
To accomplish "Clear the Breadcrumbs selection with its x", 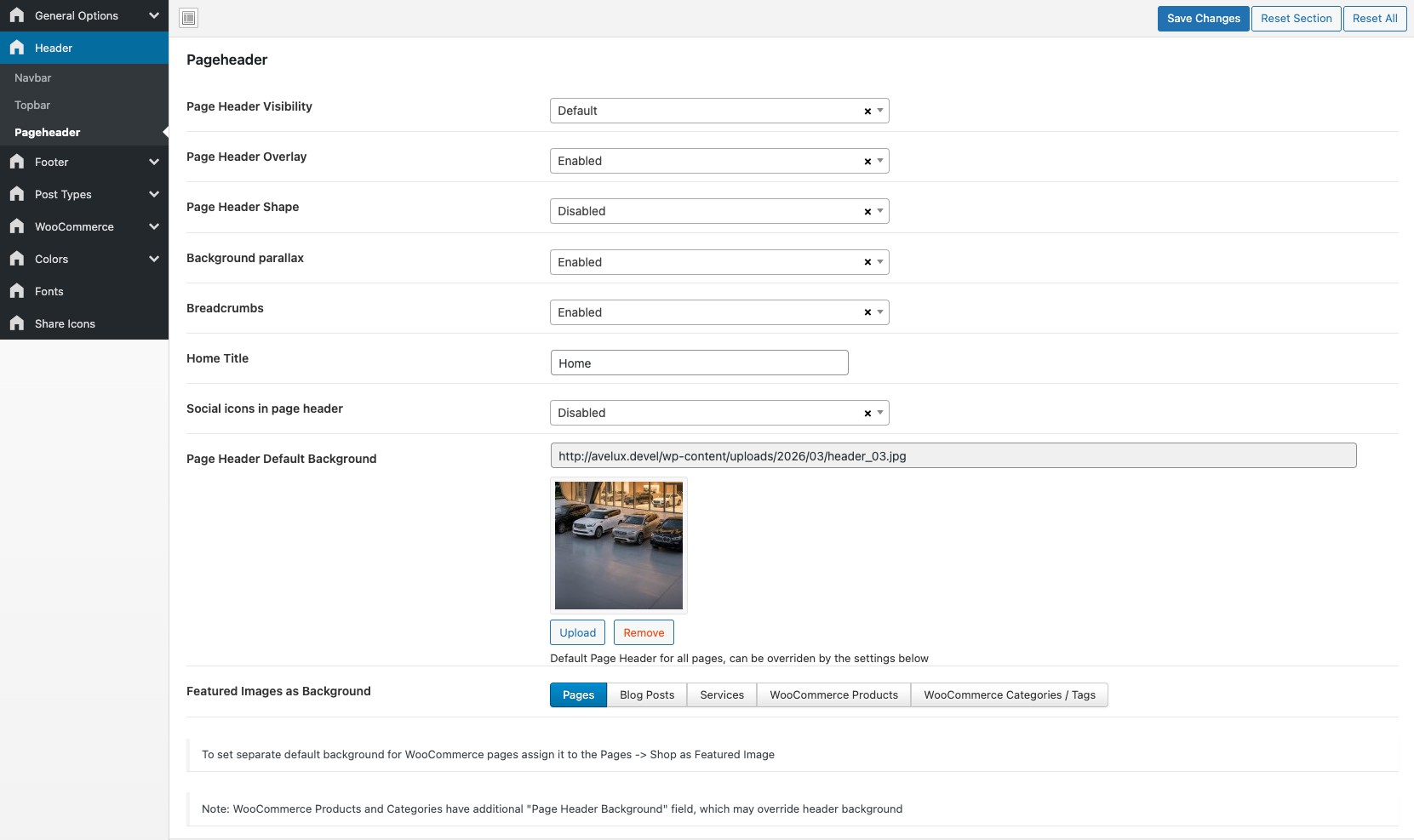I will (x=867, y=313).
